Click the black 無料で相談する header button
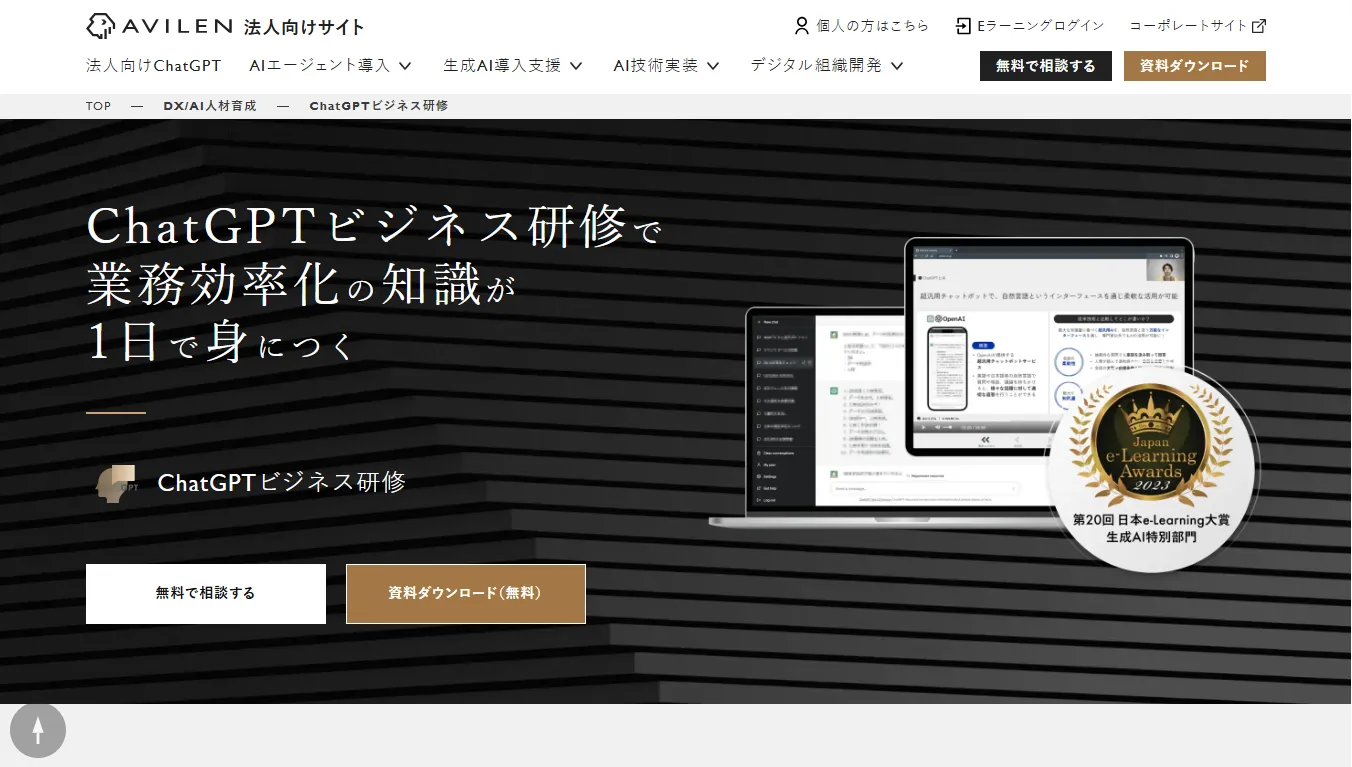The image size is (1352, 767). [1045, 66]
